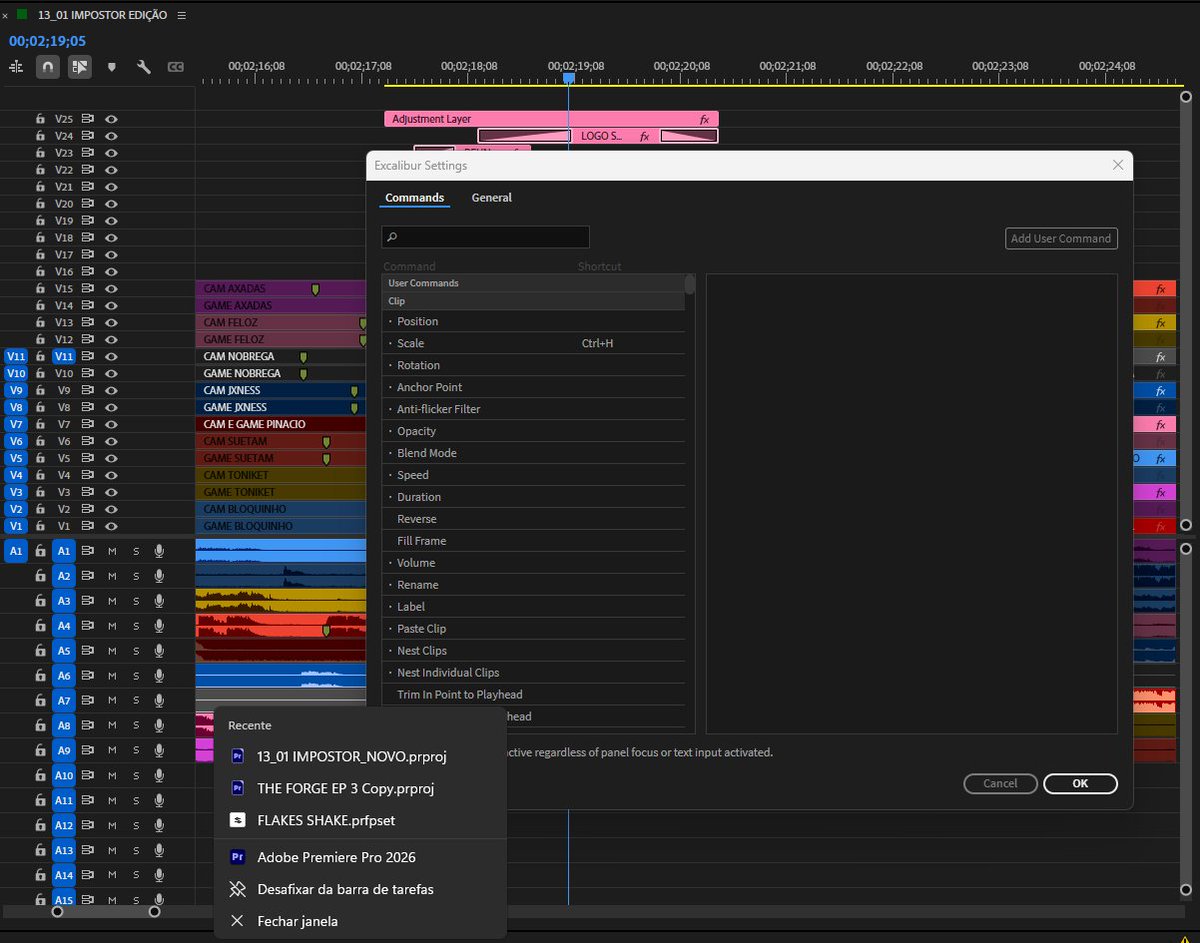Toggle track targeting for A4

(x=64, y=626)
